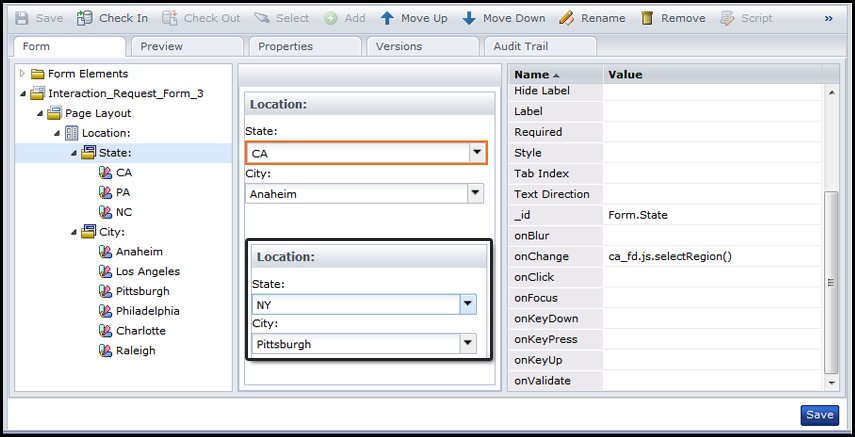Click the Remove trash icon
Screen dimensions: 855x437
(647, 18)
